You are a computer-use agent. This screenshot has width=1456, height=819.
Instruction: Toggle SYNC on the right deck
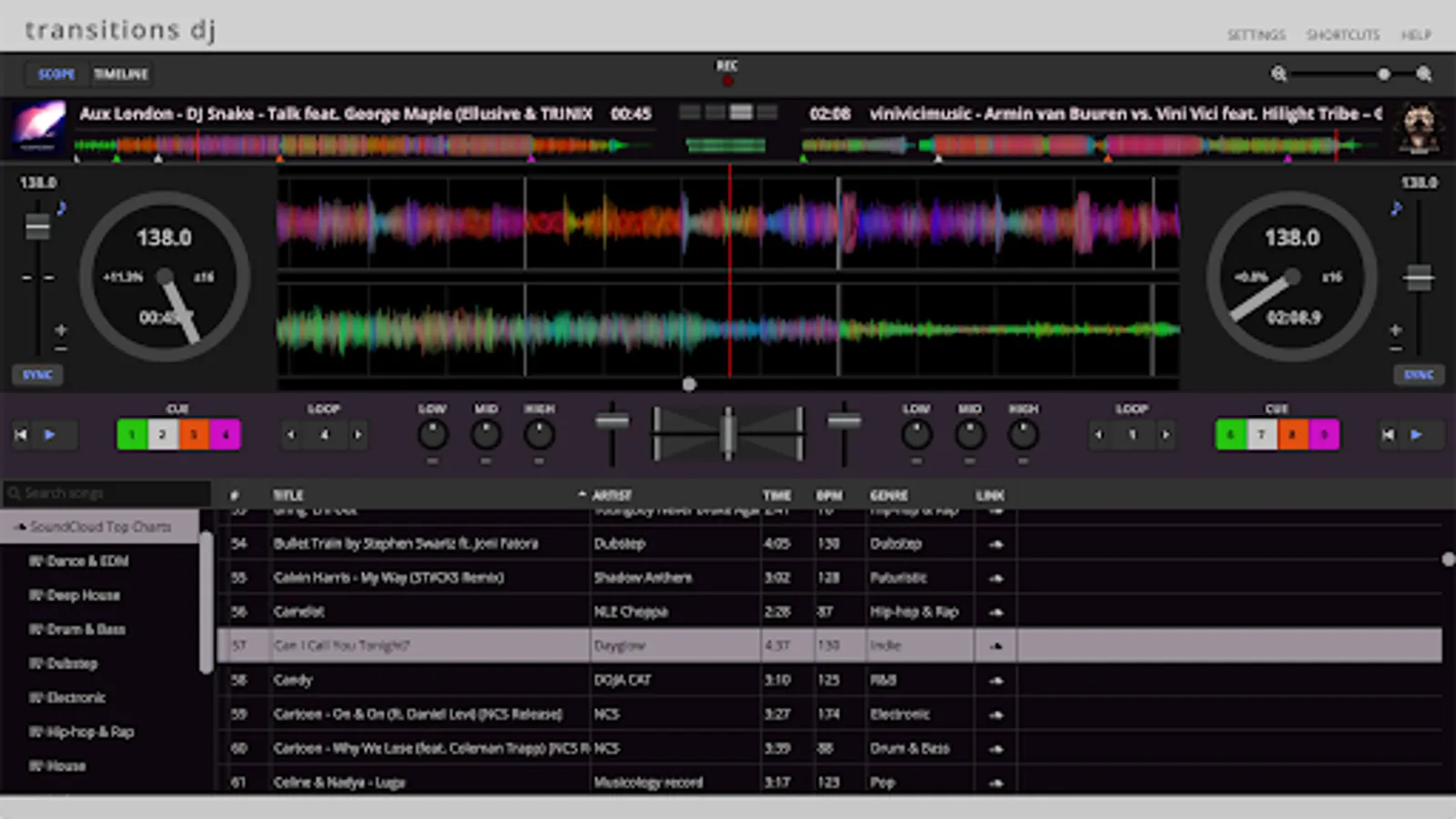click(1418, 375)
